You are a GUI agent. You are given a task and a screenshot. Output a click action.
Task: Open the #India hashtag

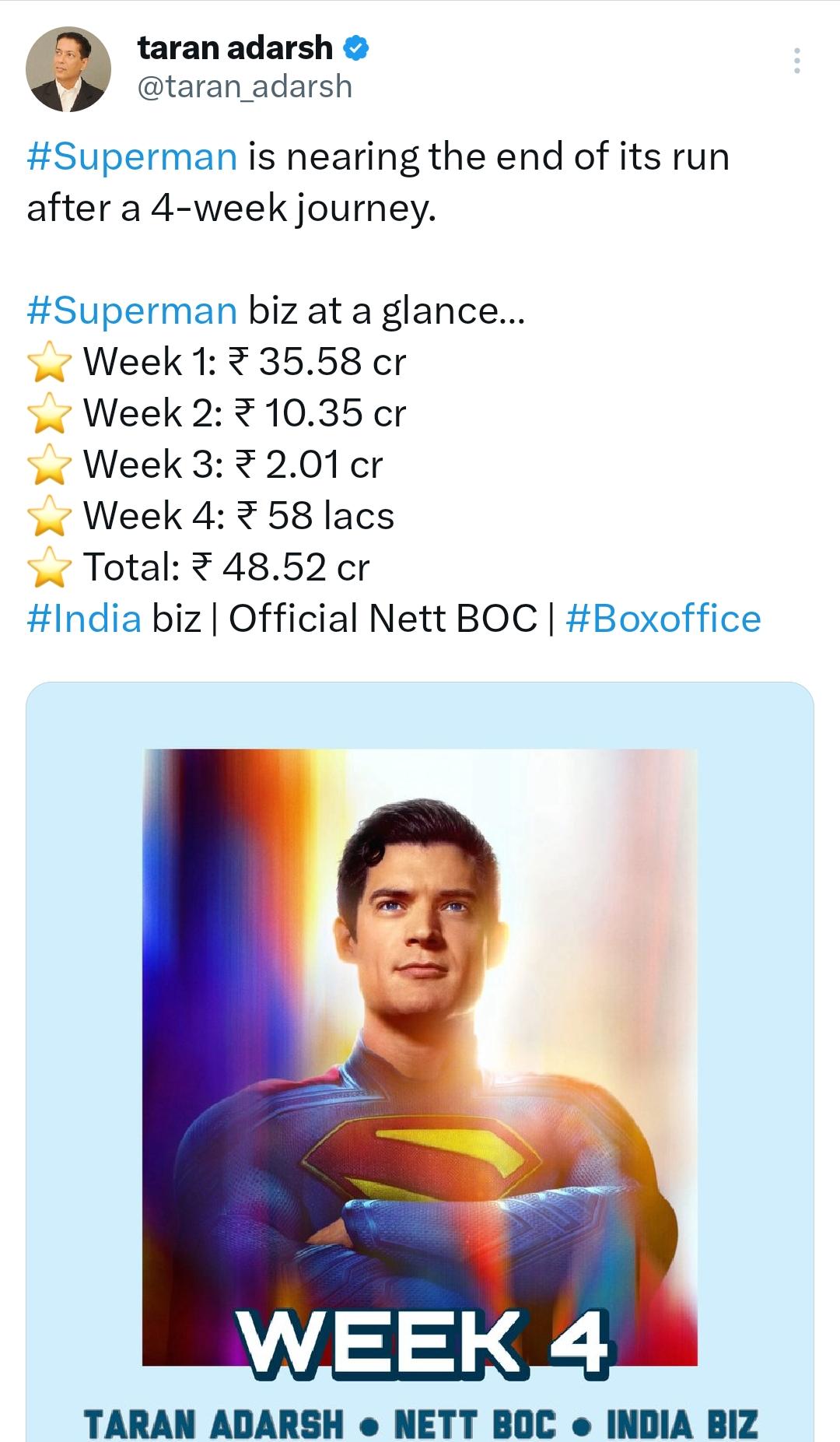[84, 619]
